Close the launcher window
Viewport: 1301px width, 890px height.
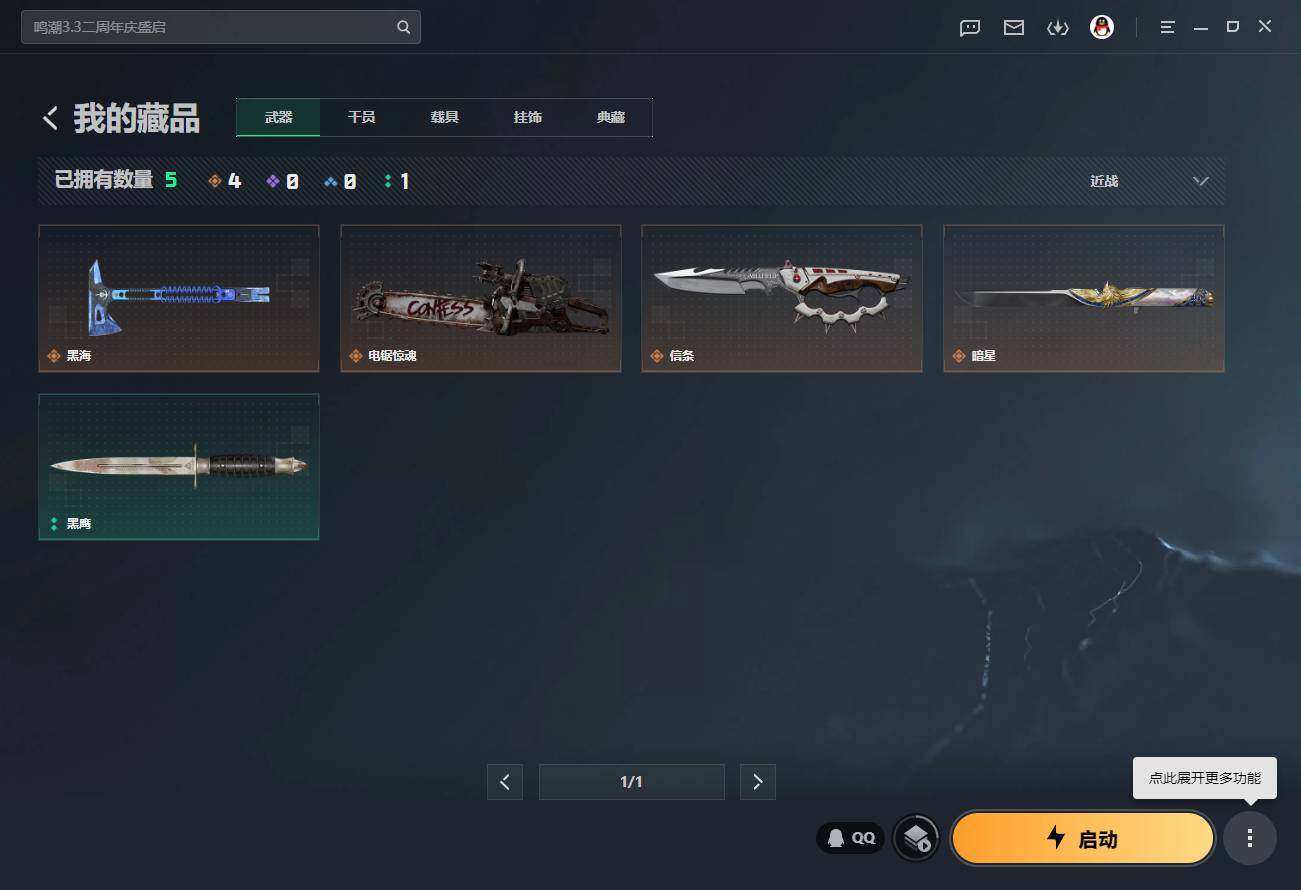pyautogui.click(x=1265, y=27)
